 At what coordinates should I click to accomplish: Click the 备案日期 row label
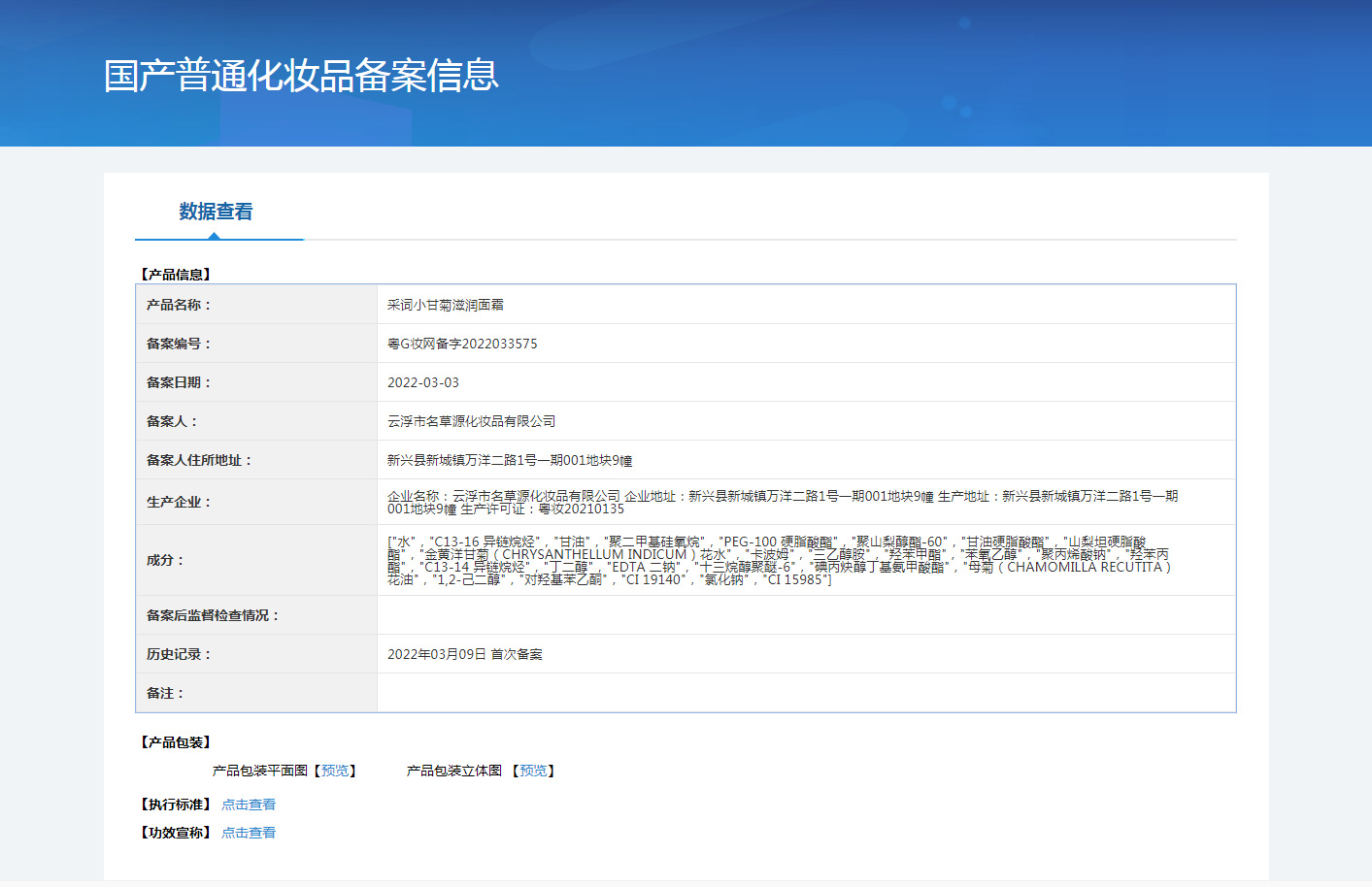(179, 382)
